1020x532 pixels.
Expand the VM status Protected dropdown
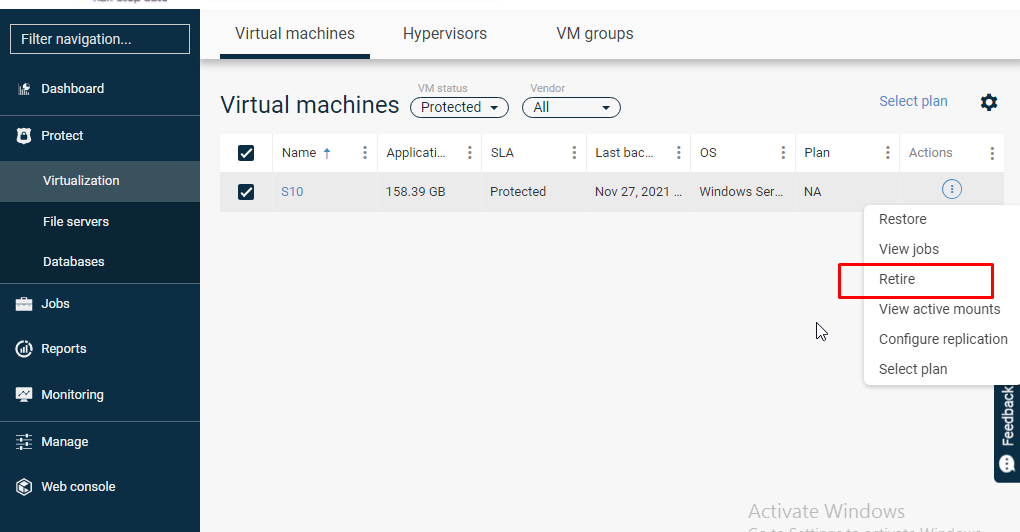[459, 107]
